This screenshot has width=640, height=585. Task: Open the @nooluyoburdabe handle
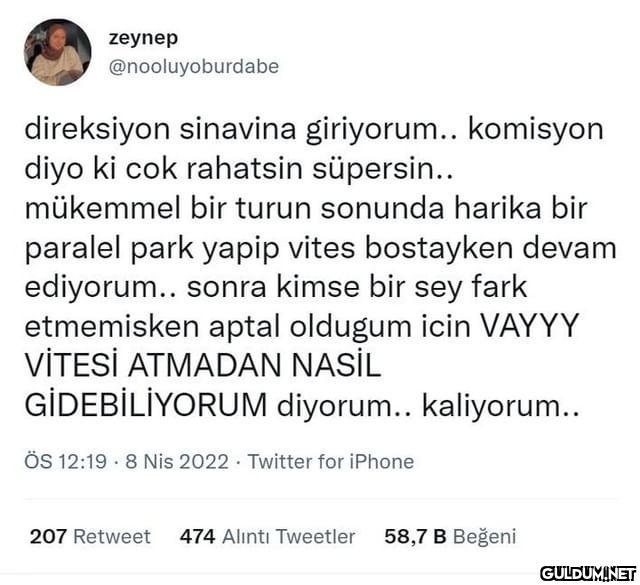pos(194,67)
